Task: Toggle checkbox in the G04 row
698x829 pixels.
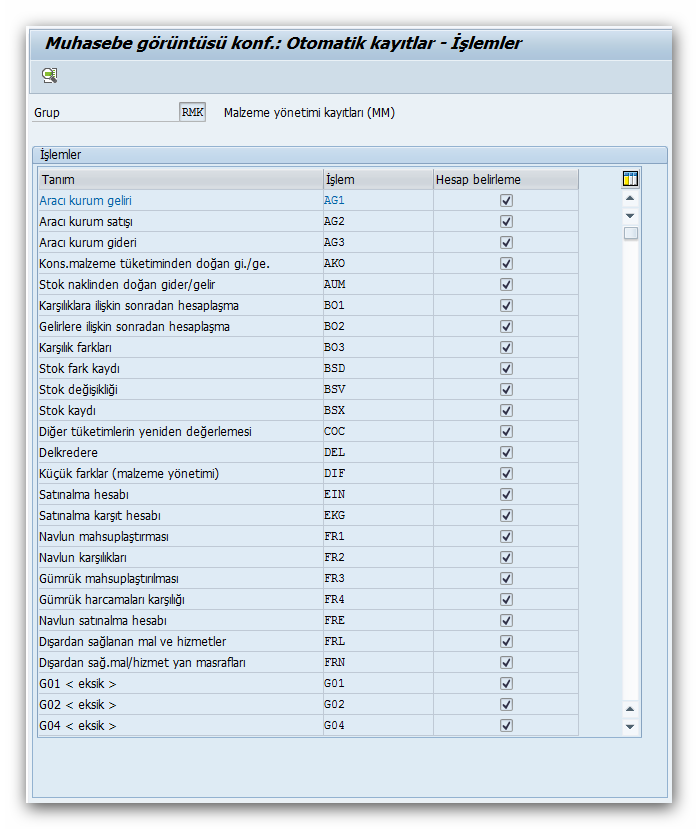Action: pyautogui.click(x=506, y=725)
